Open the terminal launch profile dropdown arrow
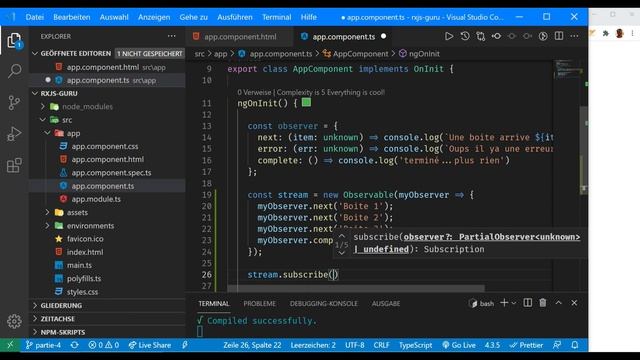This screenshot has width=640, height=360. [514, 303]
